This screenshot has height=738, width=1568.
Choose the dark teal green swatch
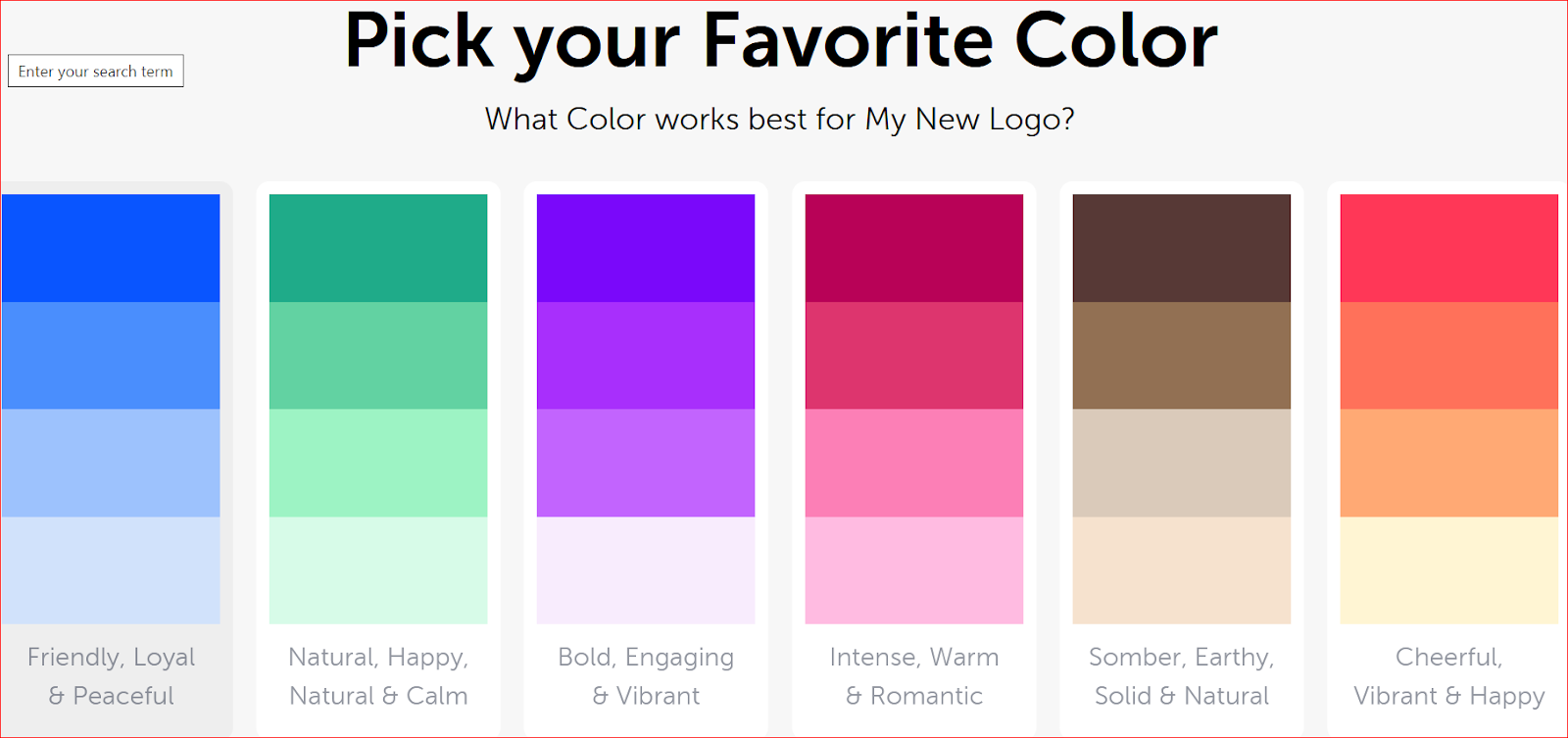(378, 248)
